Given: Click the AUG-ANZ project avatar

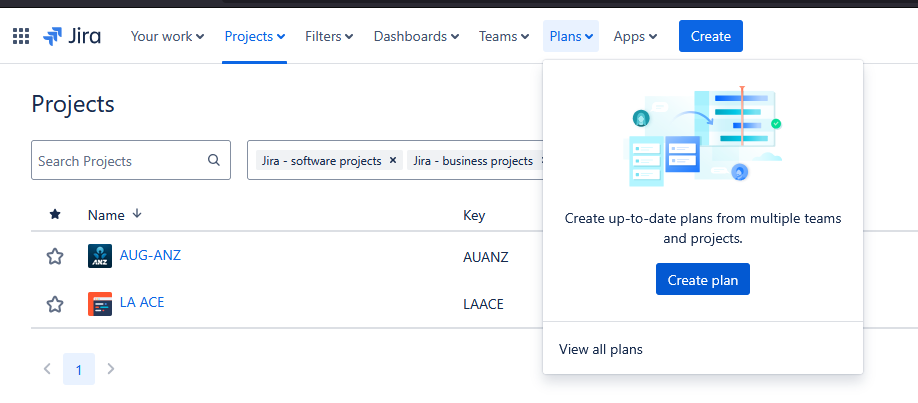Looking at the screenshot, I should (100, 256).
